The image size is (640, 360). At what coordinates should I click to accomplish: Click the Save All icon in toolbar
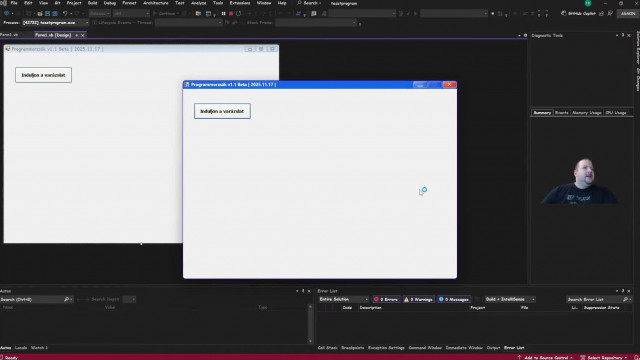(x=55, y=13)
